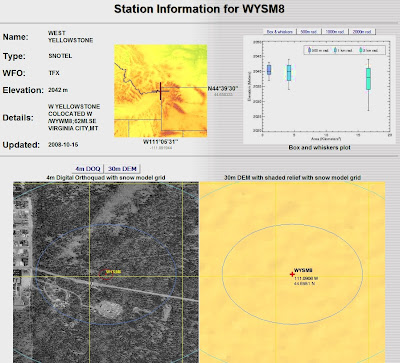Select the tall 2 km box in plot
This screenshot has width=400, height=363.
(x=368, y=79)
